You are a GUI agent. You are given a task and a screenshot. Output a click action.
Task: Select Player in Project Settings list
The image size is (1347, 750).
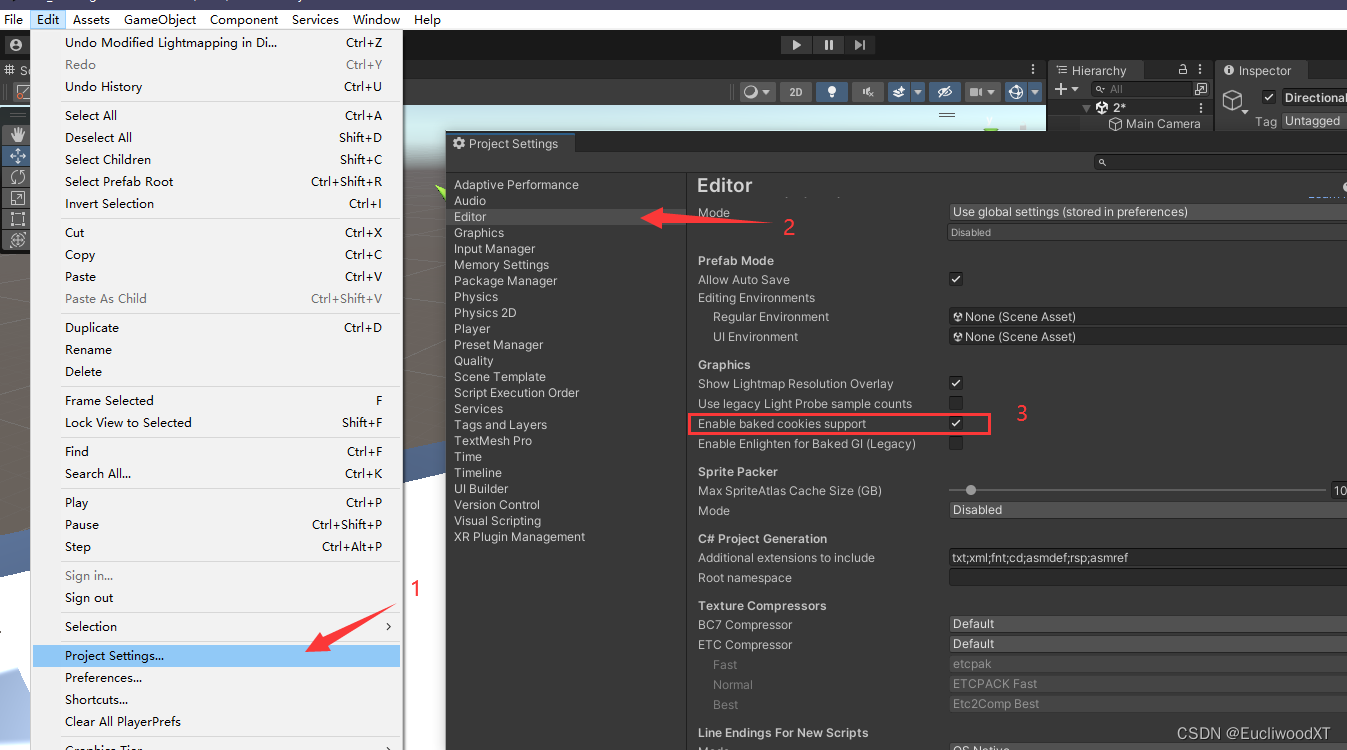[x=472, y=328]
